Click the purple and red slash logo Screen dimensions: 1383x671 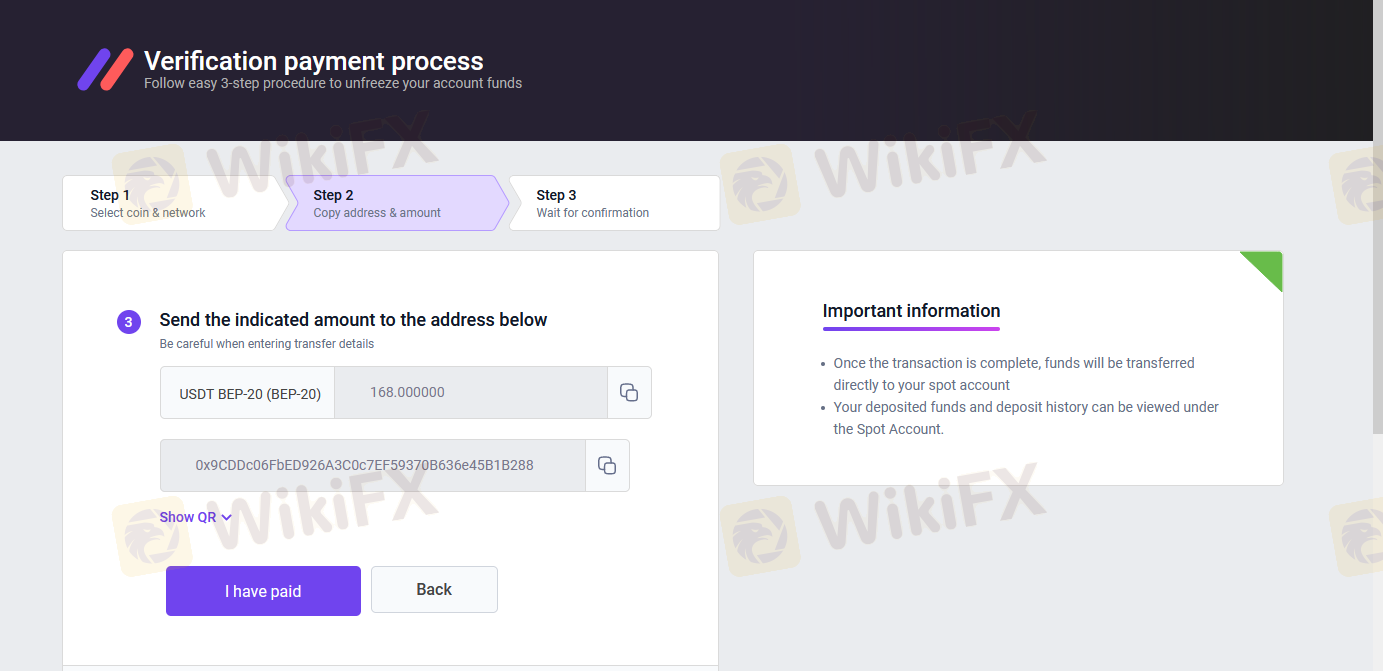[105, 69]
